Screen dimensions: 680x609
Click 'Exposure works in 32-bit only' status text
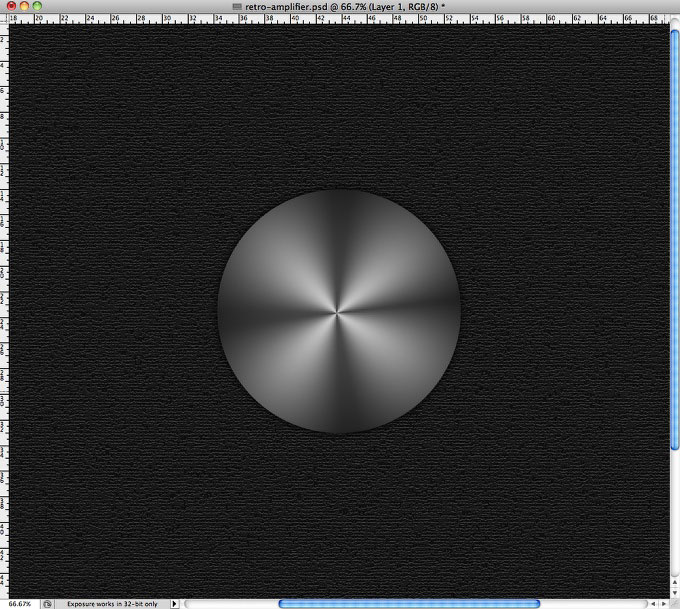(112, 604)
